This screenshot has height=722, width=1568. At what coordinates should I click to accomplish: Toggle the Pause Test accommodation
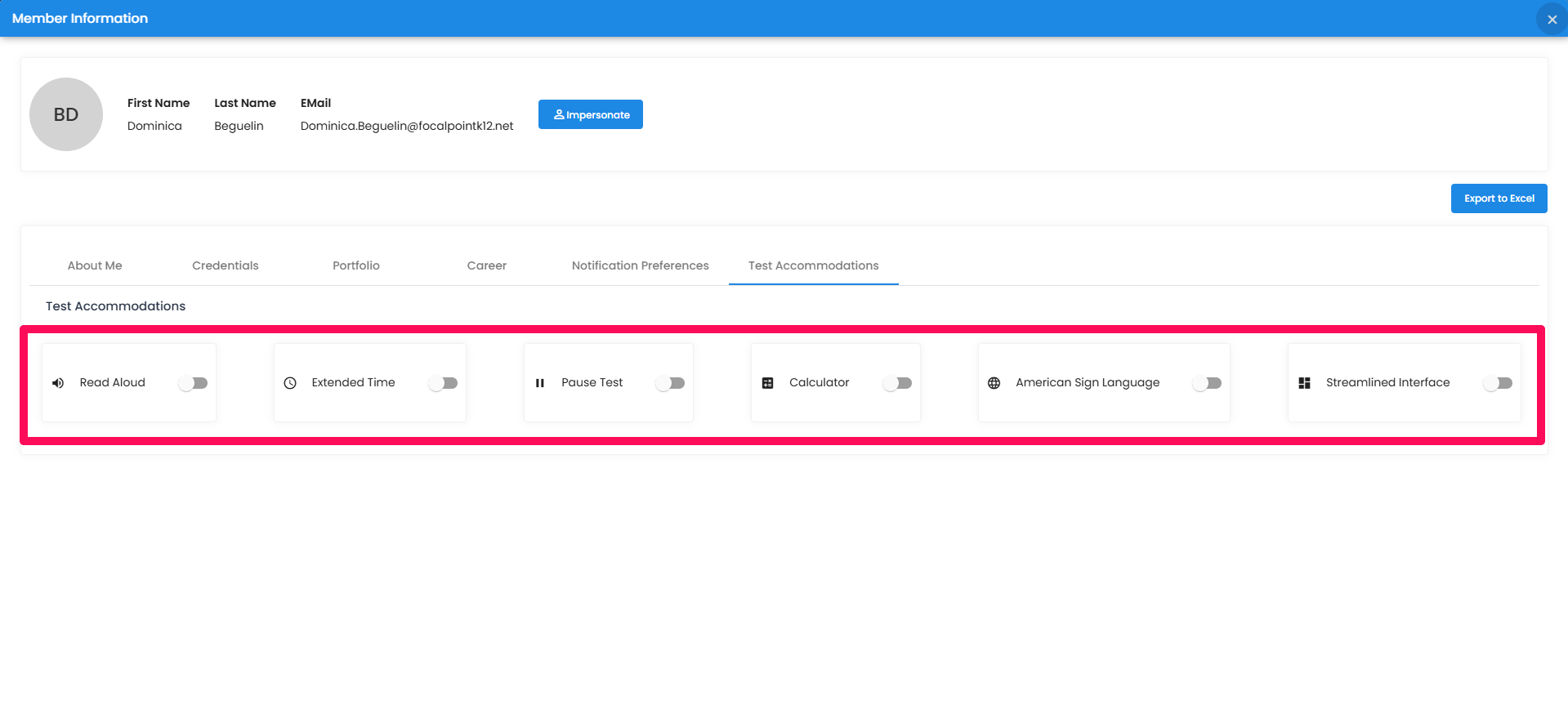point(671,383)
